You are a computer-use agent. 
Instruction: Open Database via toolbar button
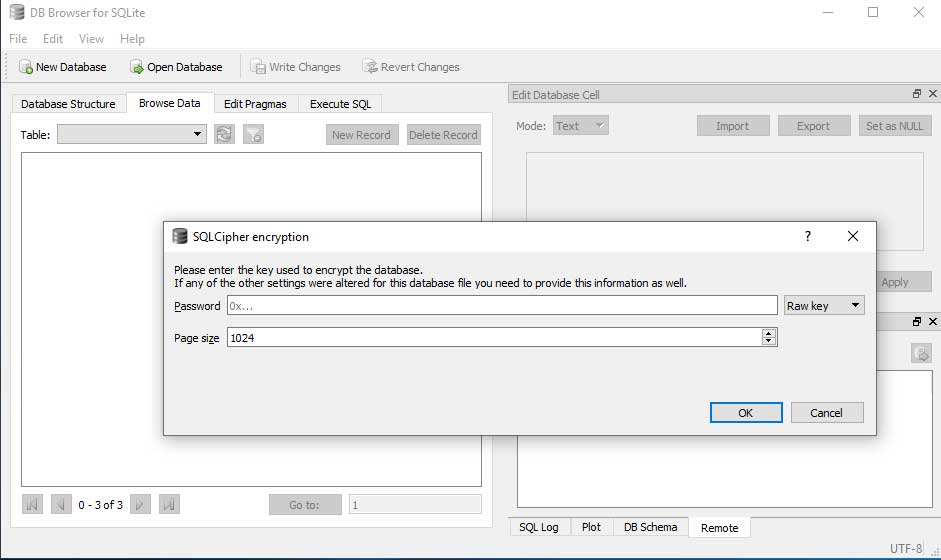tap(176, 67)
